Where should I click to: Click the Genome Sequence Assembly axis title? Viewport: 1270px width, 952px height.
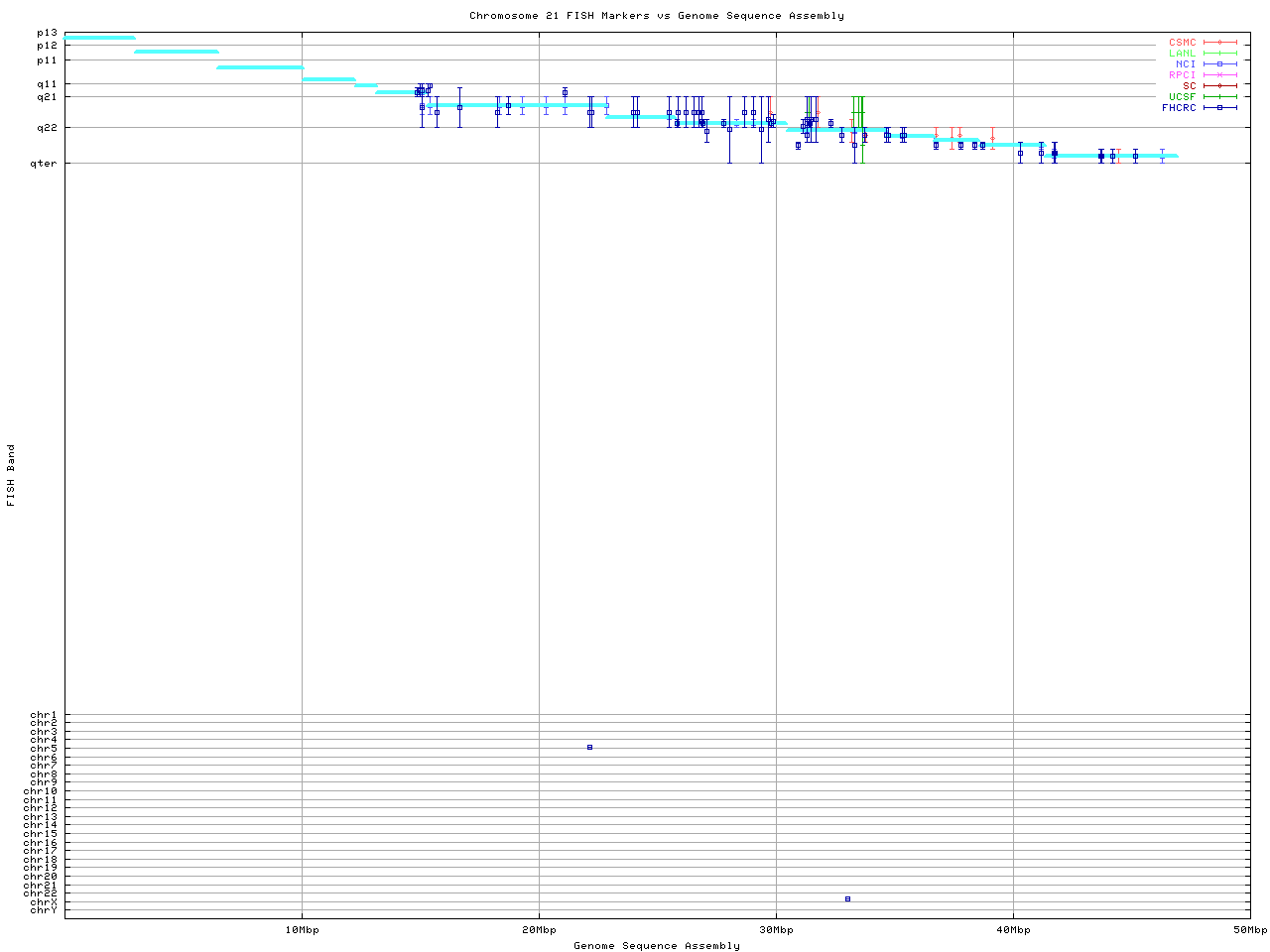(657, 946)
